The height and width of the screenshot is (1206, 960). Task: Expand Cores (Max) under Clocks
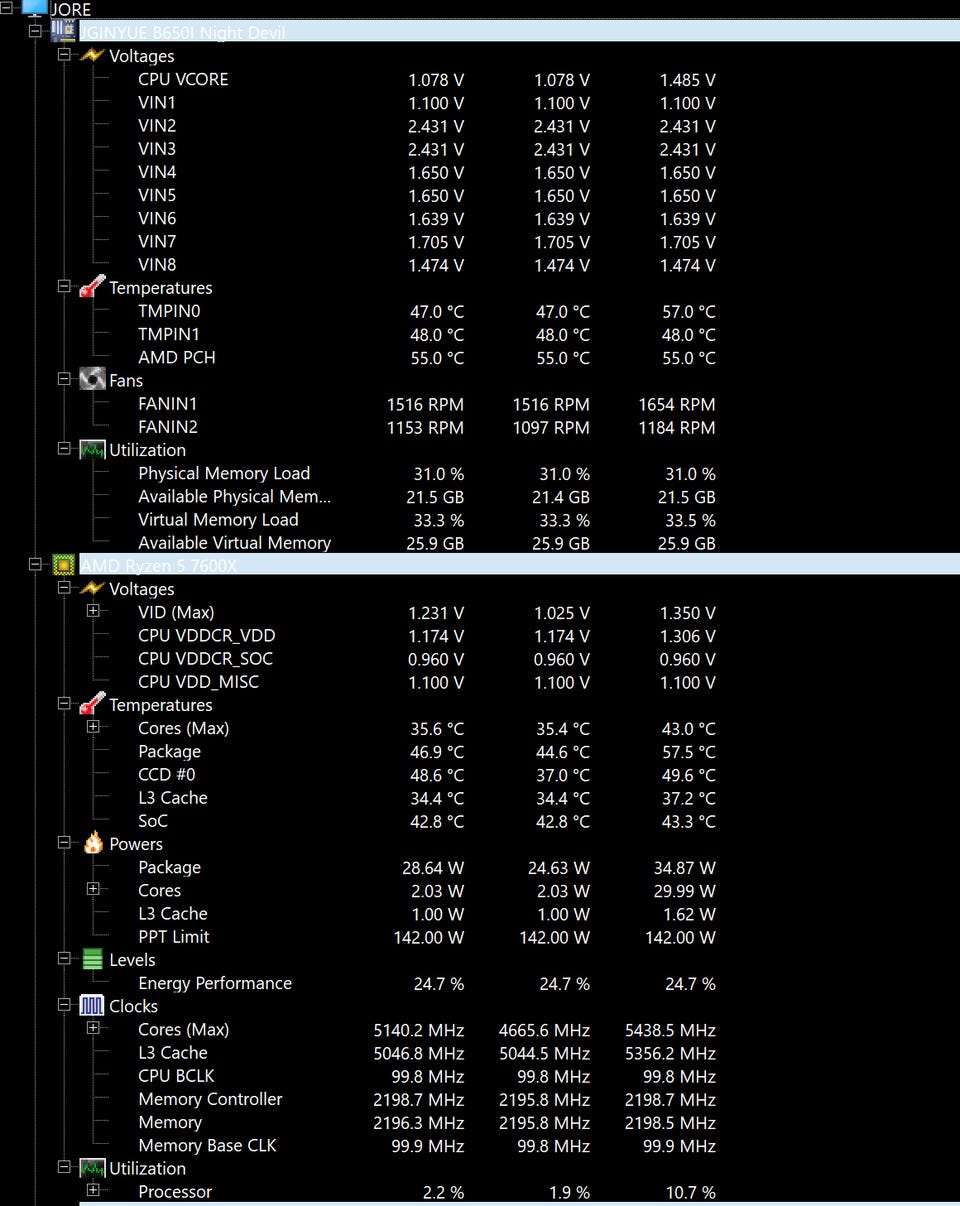pos(94,1027)
